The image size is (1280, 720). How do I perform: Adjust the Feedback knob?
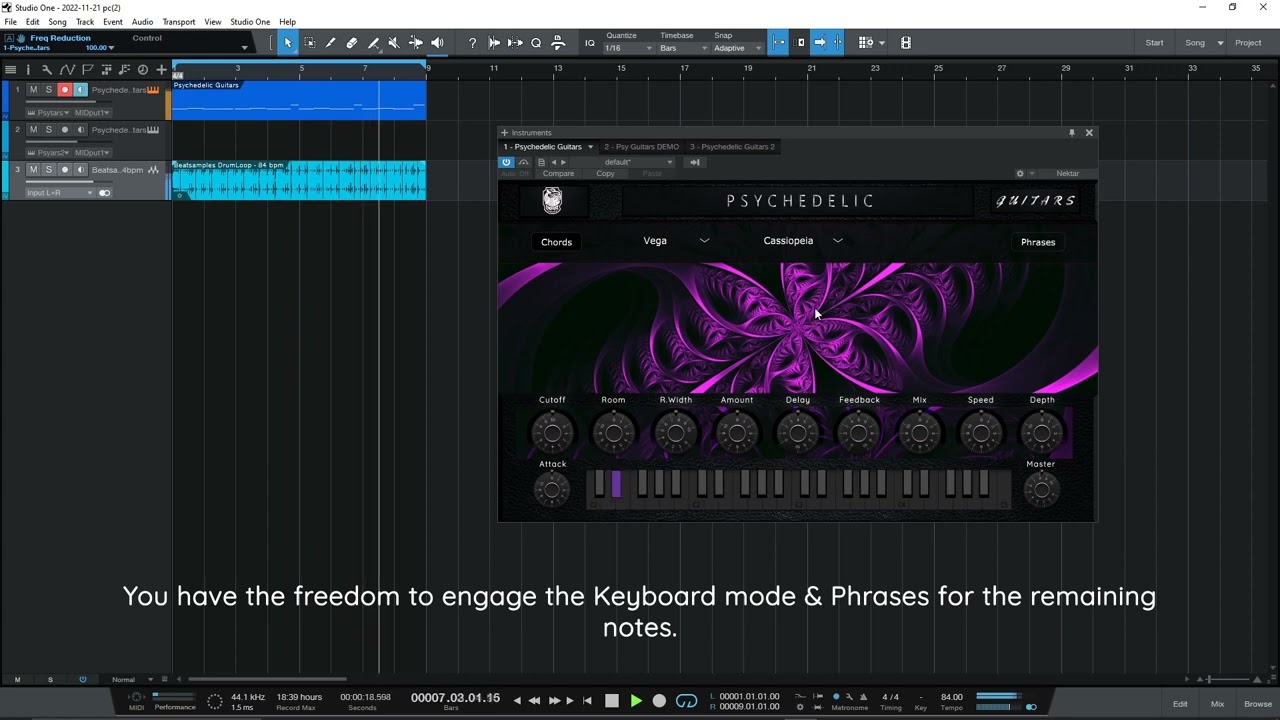(x=859, y=432)
